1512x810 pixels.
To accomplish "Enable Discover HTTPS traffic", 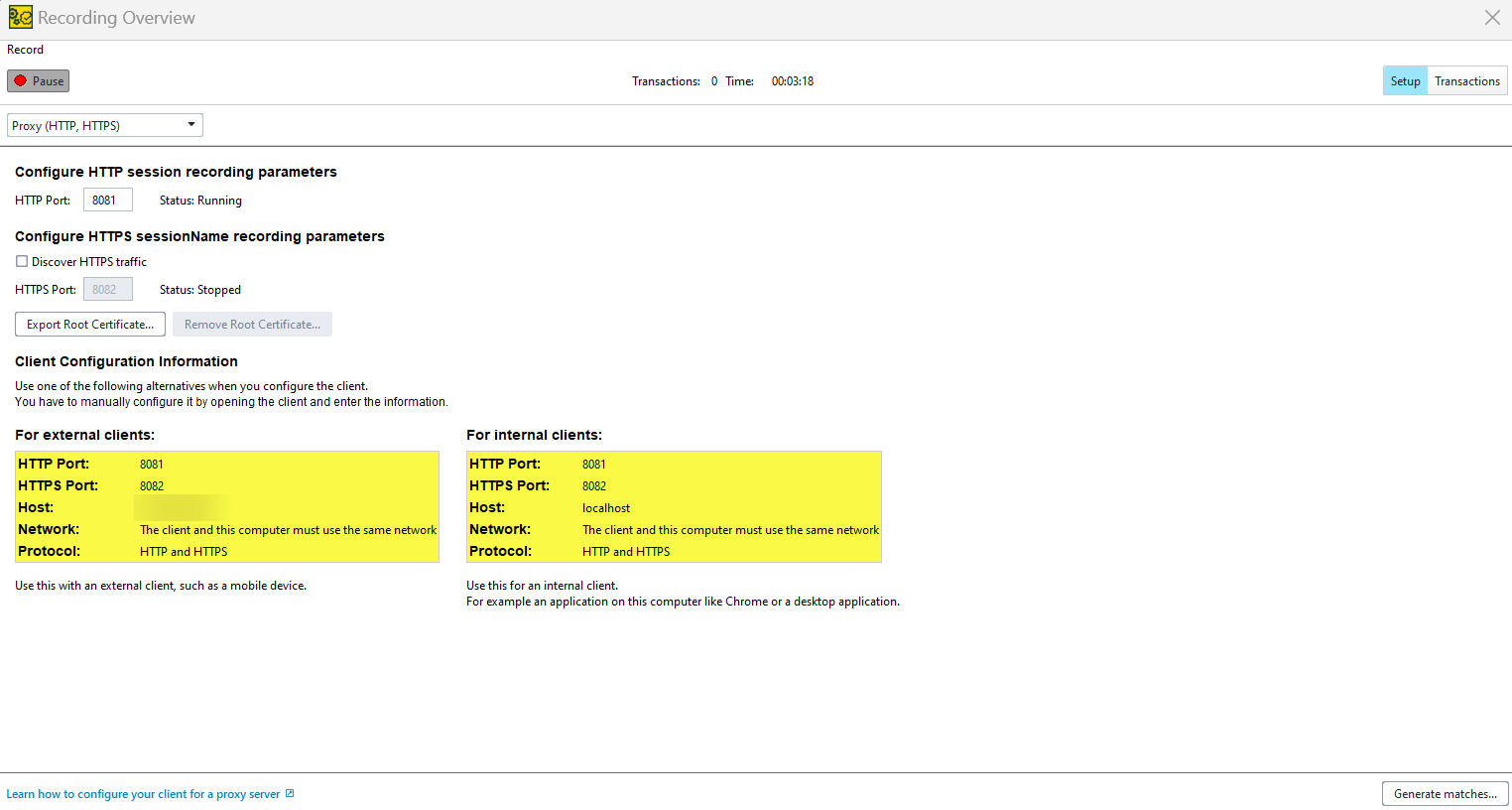I will coord(22,261).
